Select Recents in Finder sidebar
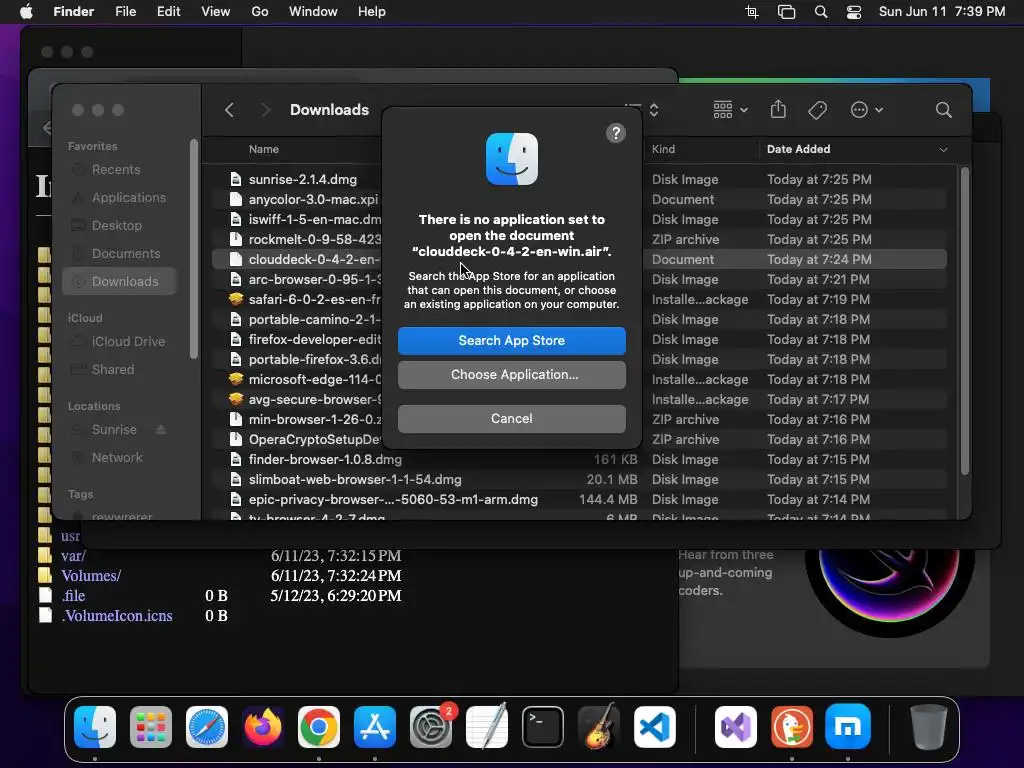The image size is (1024, 768). click(x=119, y=170)
